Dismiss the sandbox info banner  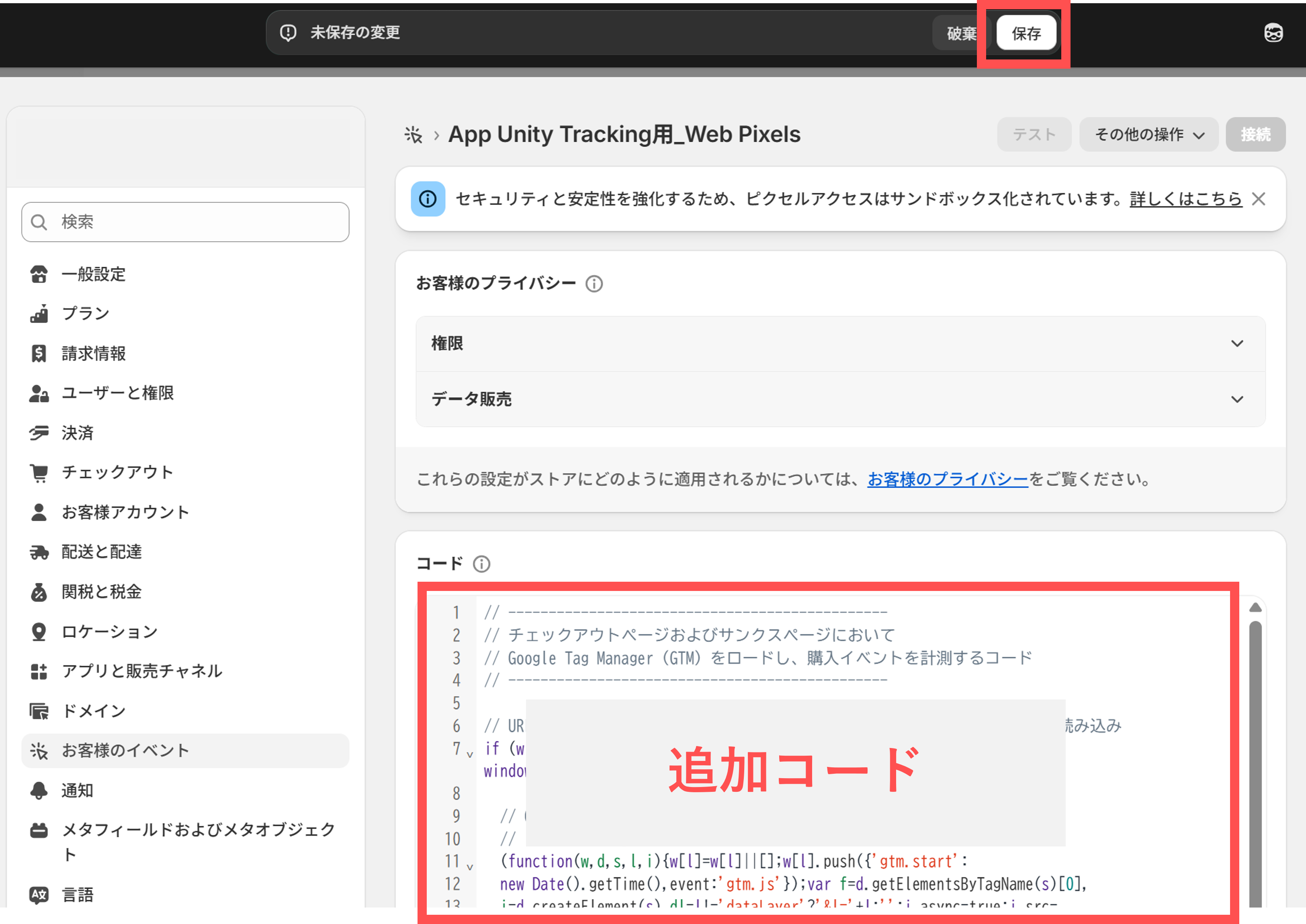(1259, 199)
